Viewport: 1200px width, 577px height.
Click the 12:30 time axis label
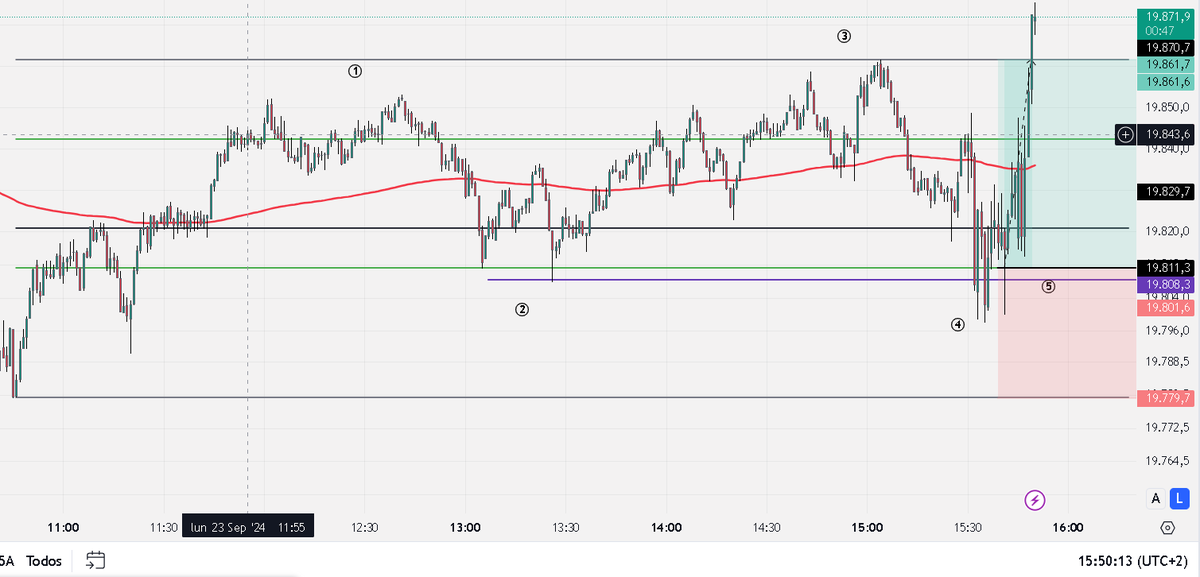(x=365, y=527)
